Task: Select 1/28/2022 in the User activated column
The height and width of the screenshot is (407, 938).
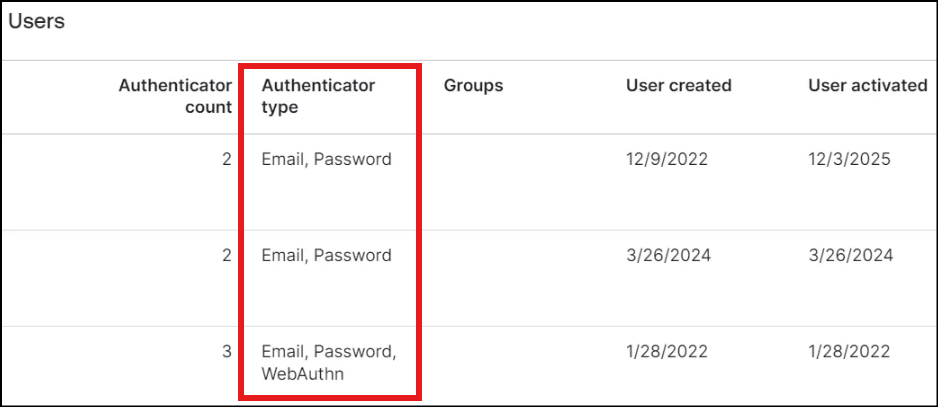Action: (x=849, y=351)
